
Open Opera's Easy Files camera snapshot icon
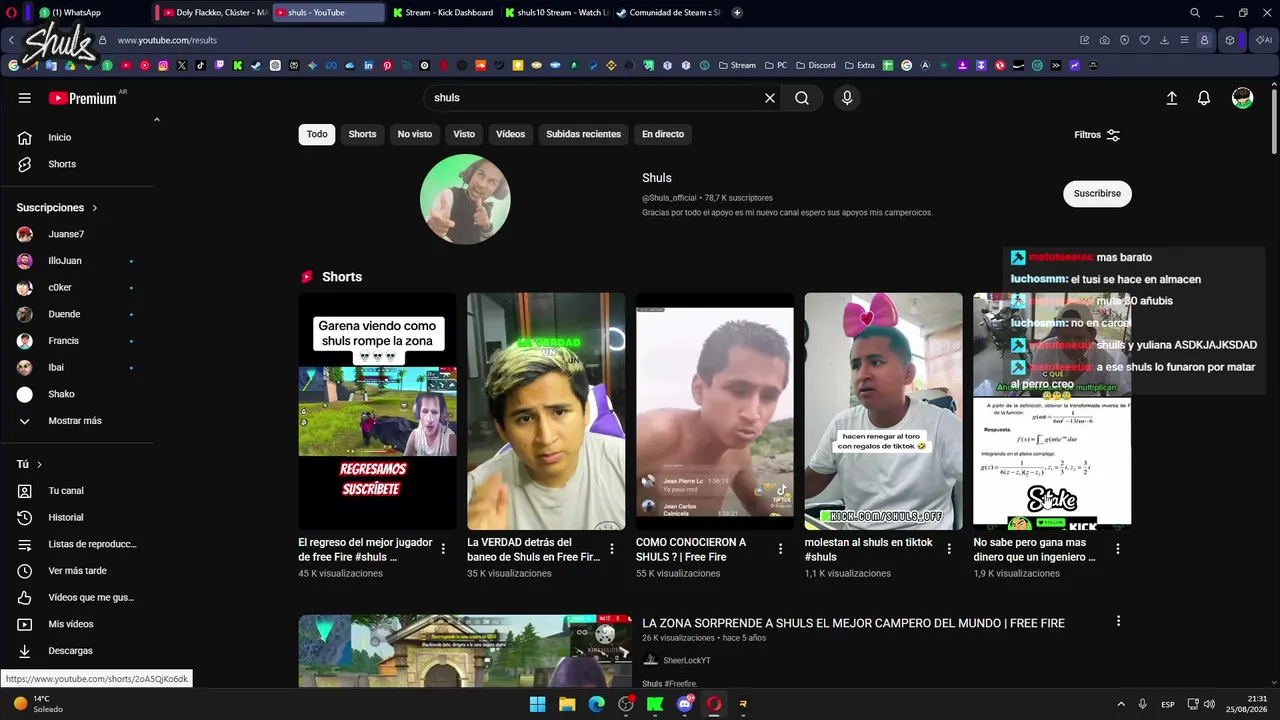pyautogui.click(x=1104, y=40)
